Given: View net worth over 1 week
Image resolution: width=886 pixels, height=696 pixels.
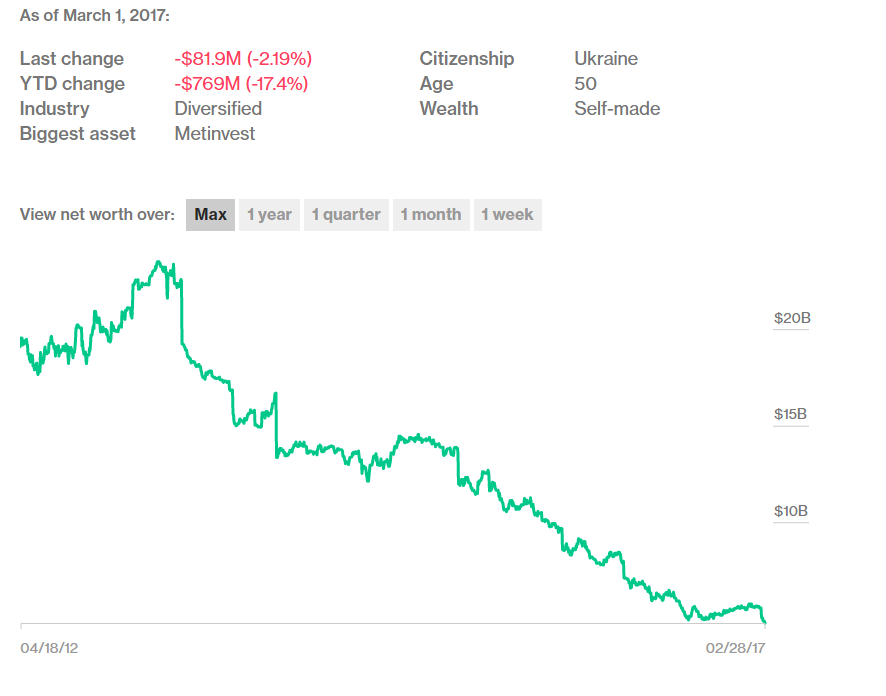Looking at the screenshot, I should 507,214.
